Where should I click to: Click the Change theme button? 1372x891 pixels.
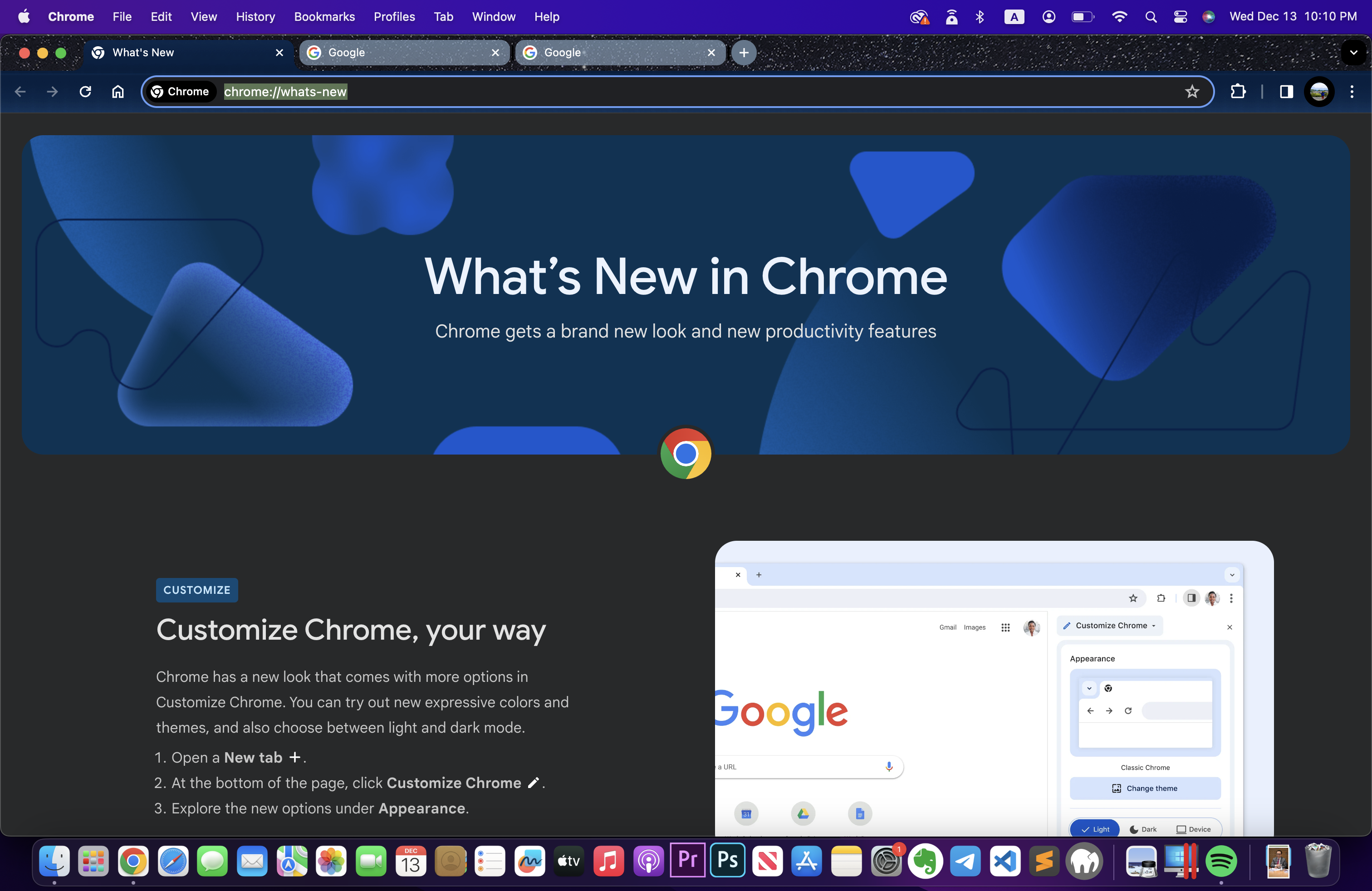(1145, 788)
